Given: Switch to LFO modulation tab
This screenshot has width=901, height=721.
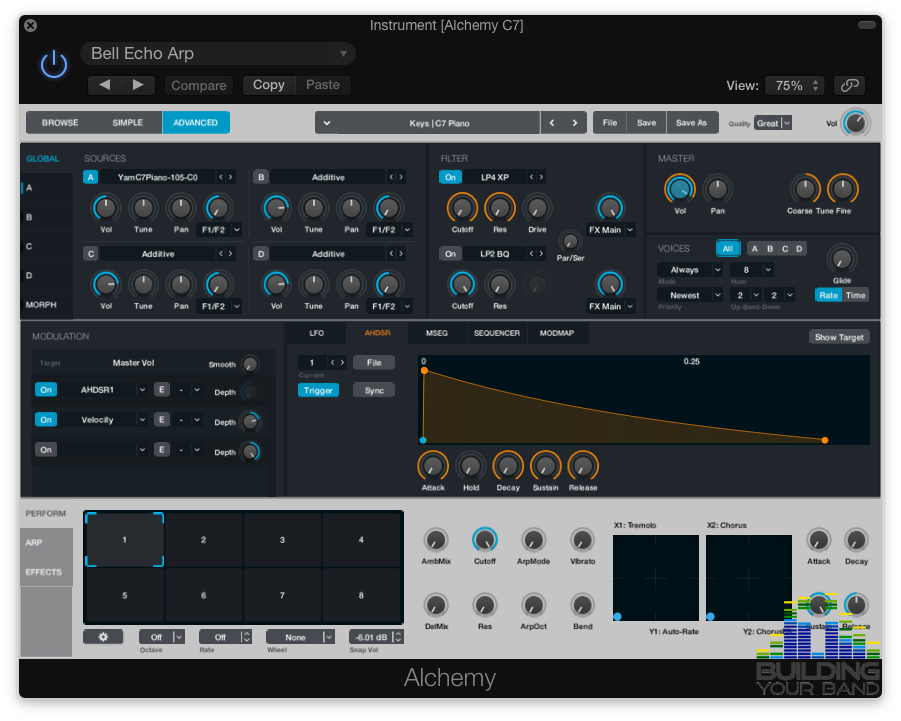Looking at the screenshot, I should pos(317,333).
